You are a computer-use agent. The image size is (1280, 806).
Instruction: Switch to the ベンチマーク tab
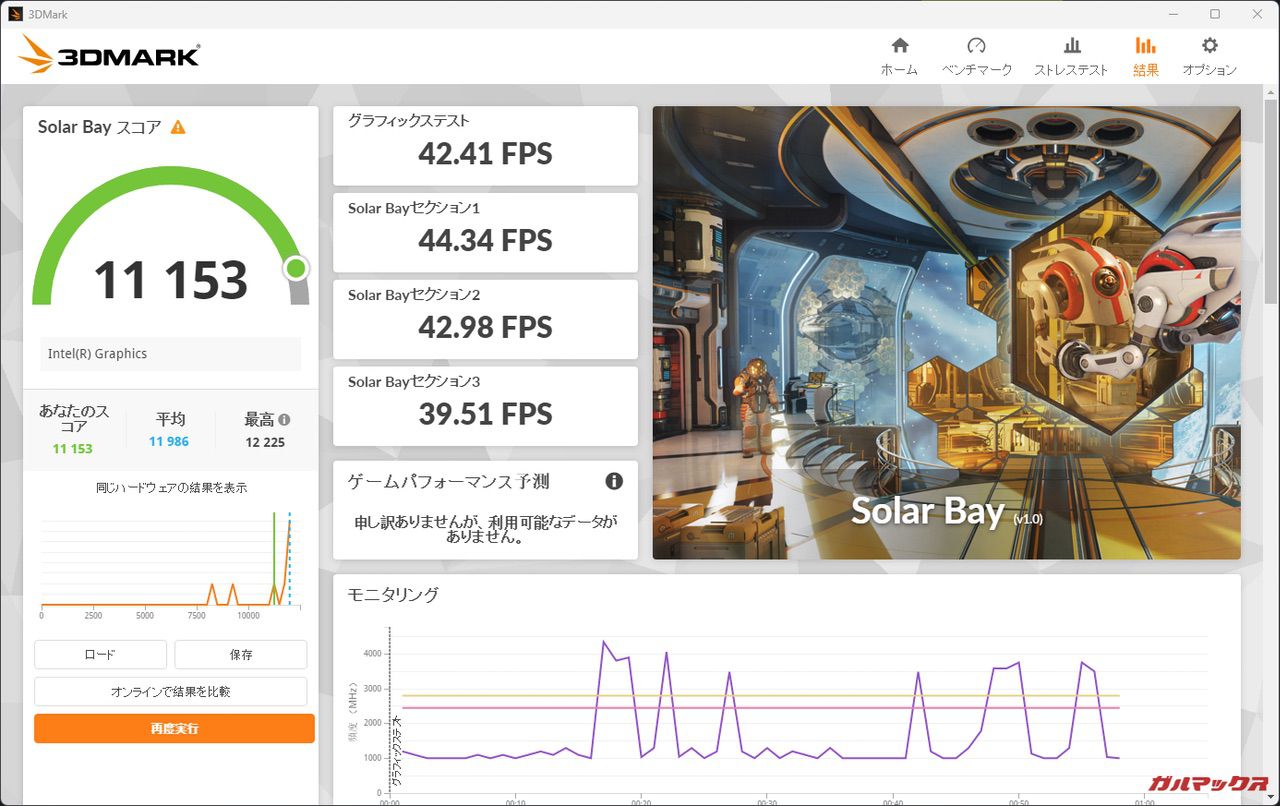[x=977, y=57]
